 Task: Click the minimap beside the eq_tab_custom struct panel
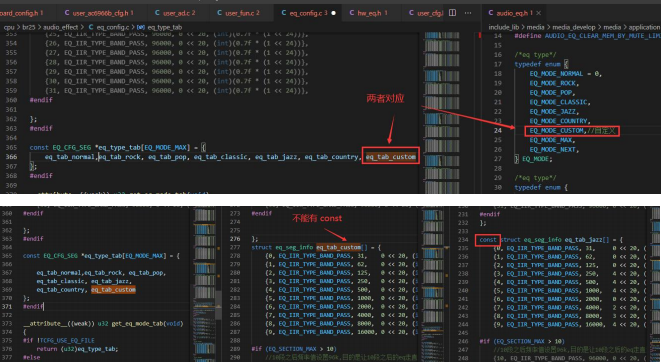coord(433,284)
